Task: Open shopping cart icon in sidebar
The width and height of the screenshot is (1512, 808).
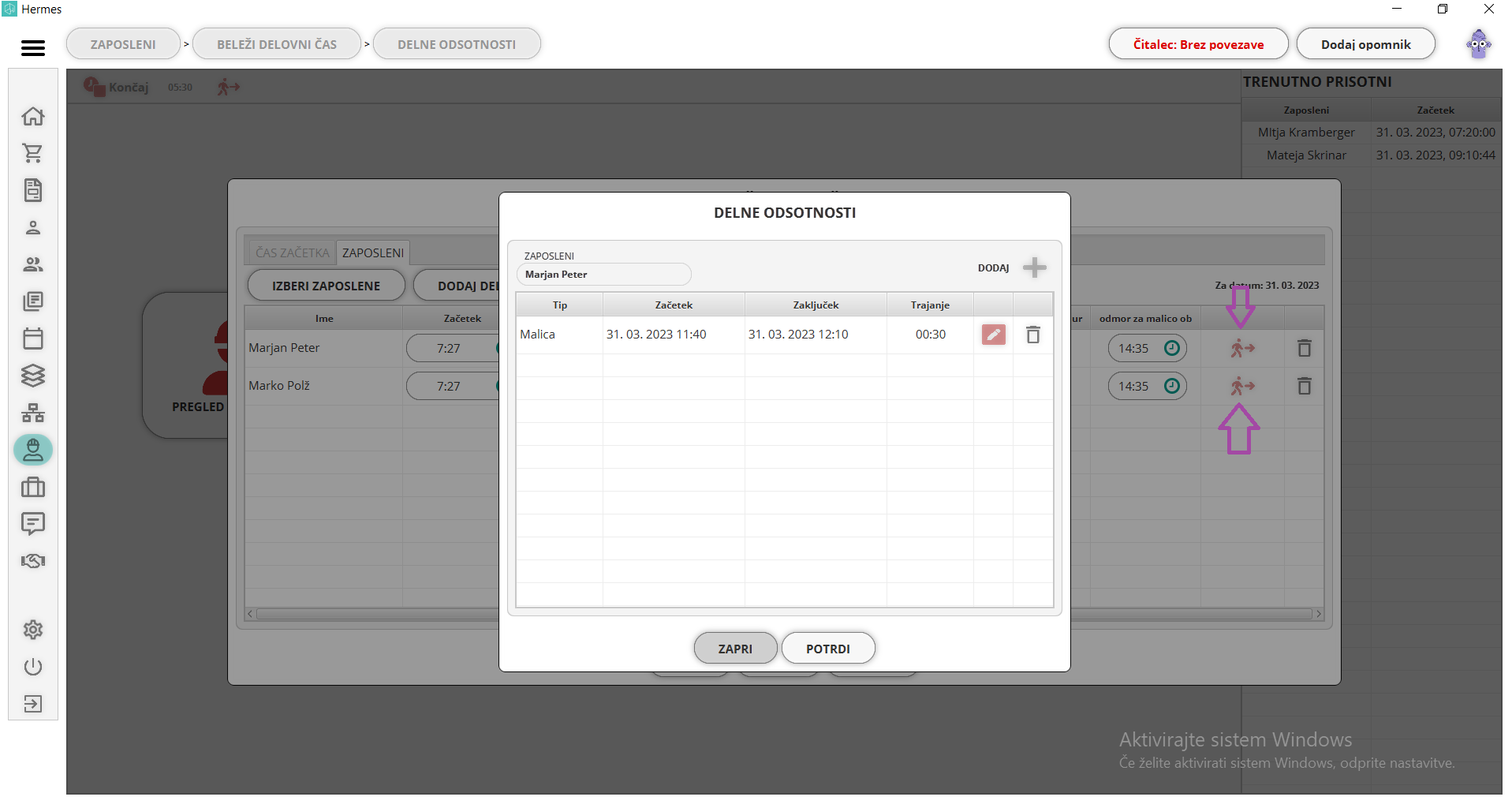Action: [x=33, y=153]
